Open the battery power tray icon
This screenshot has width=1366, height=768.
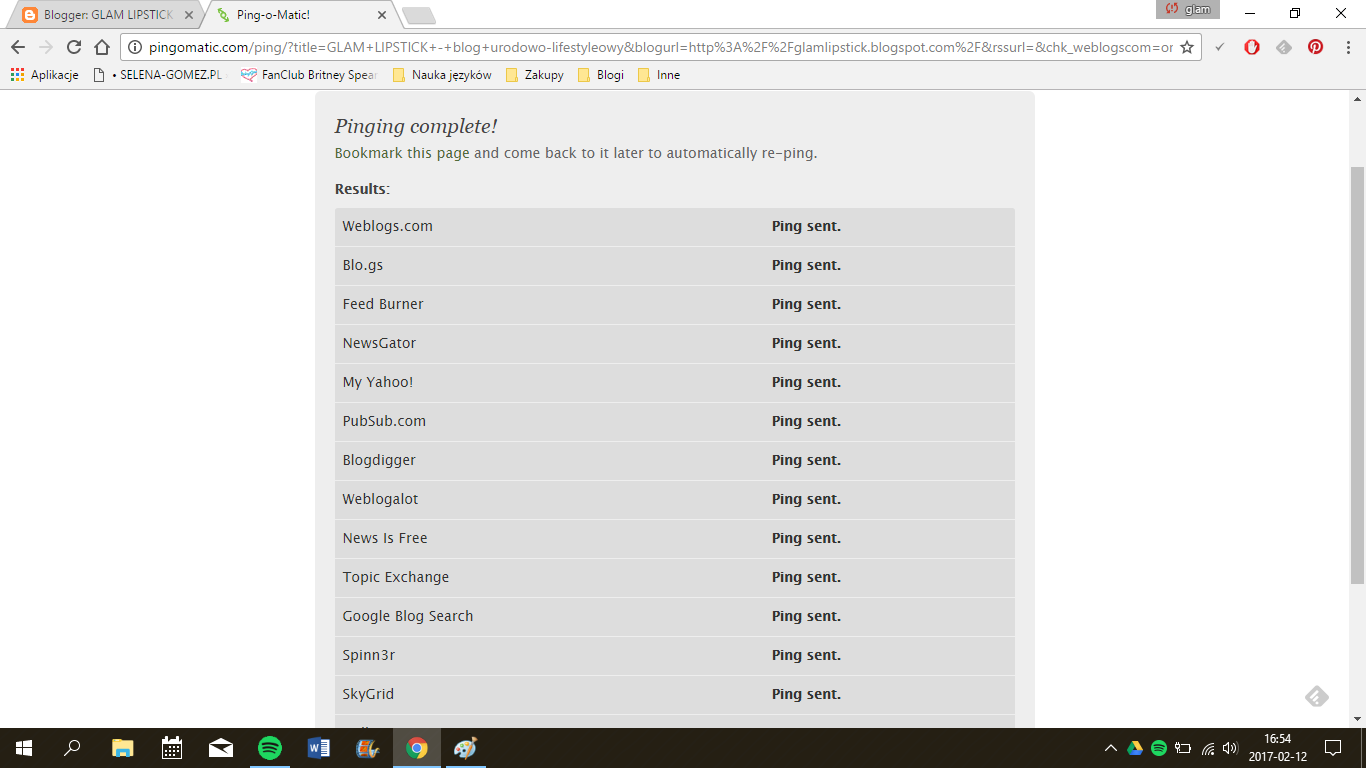coord(1183,748)
